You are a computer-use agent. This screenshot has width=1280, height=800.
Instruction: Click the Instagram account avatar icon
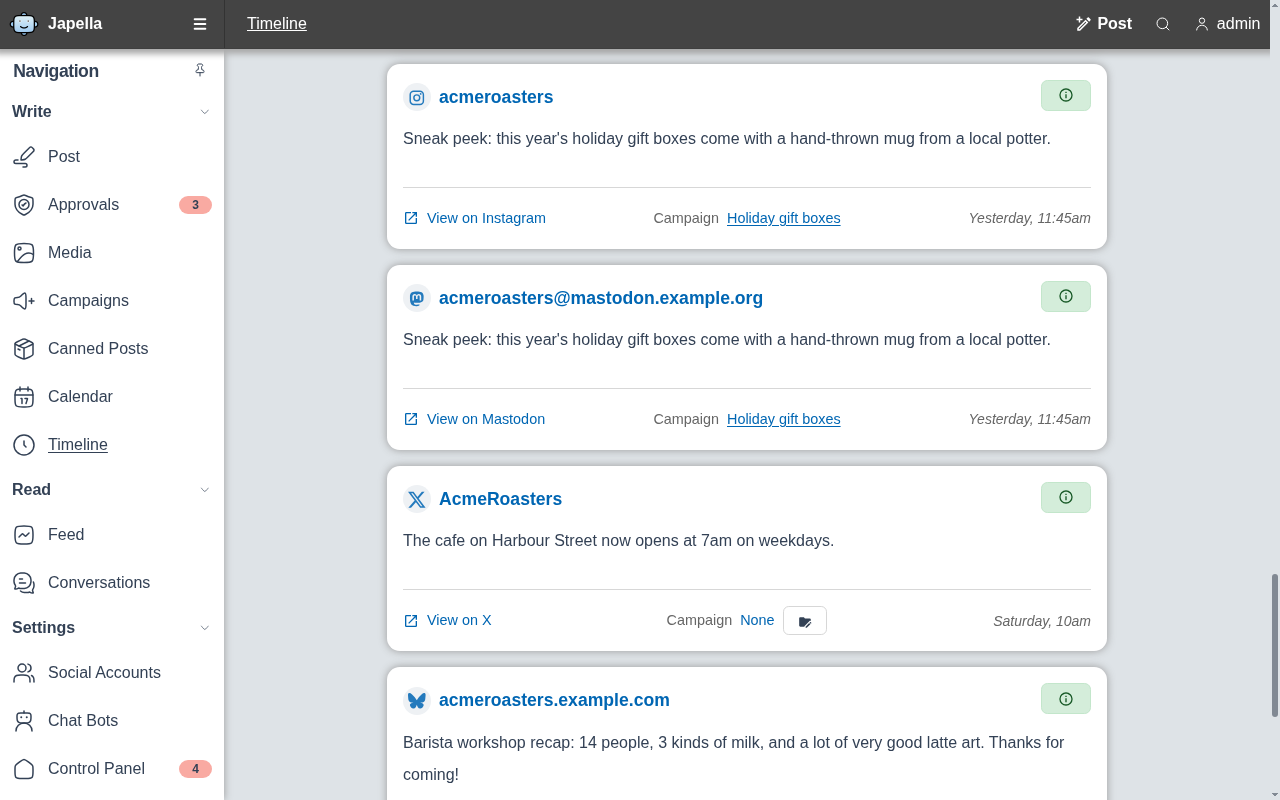[x=417, y=97]
